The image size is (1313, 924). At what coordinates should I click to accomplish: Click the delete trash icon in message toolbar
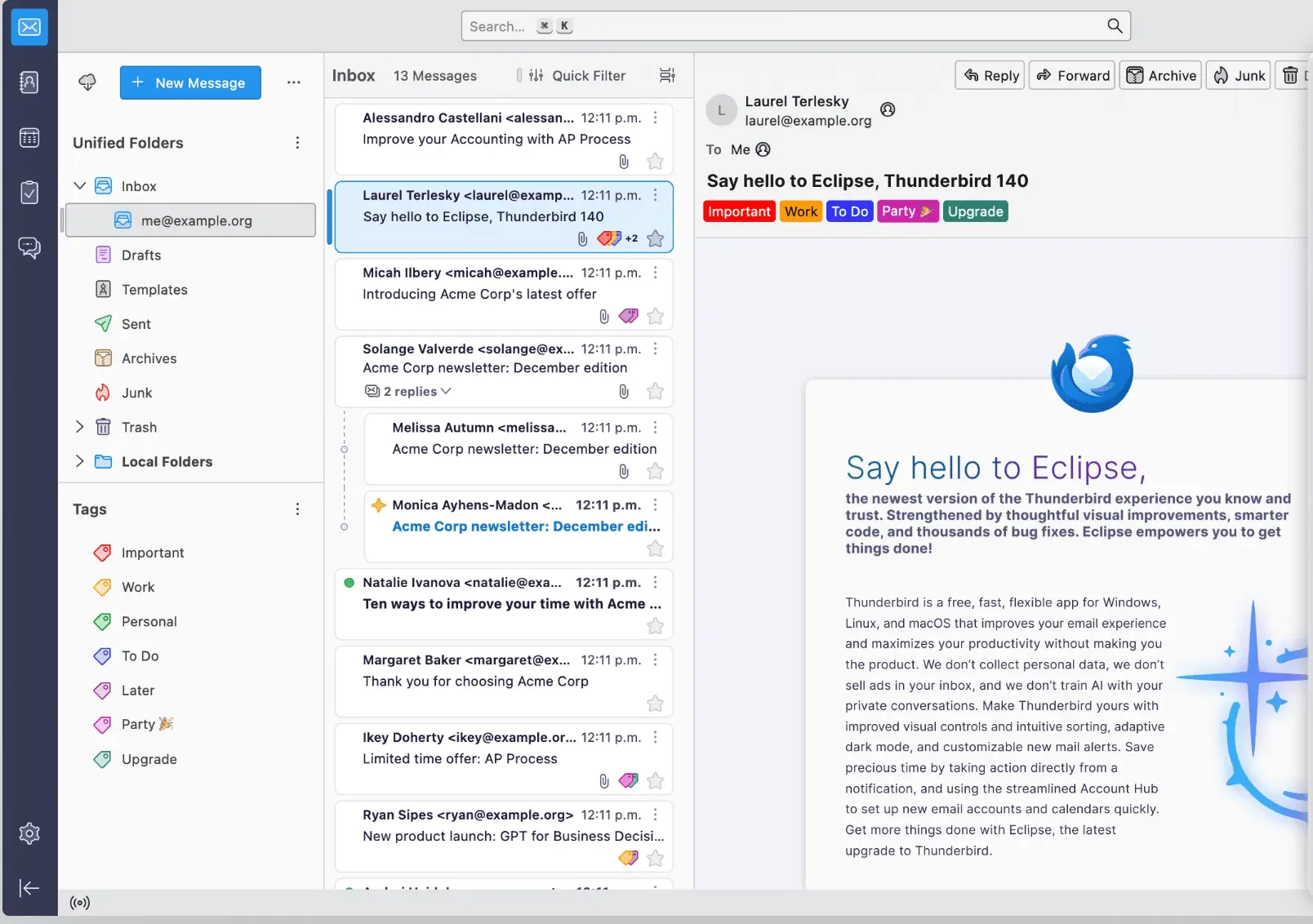tap(1290, 76)
